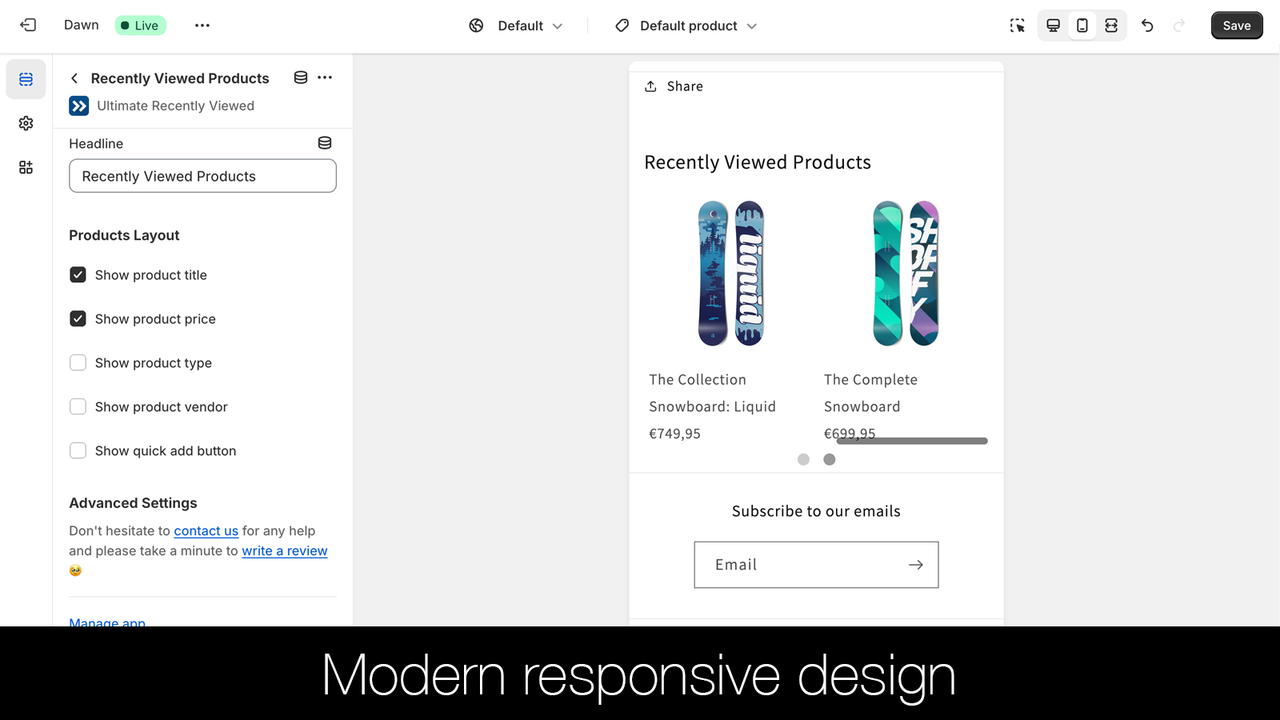This screenshot has height=720, width=1280.
Task: Click the Email subscription field
Action: point(800,564)
